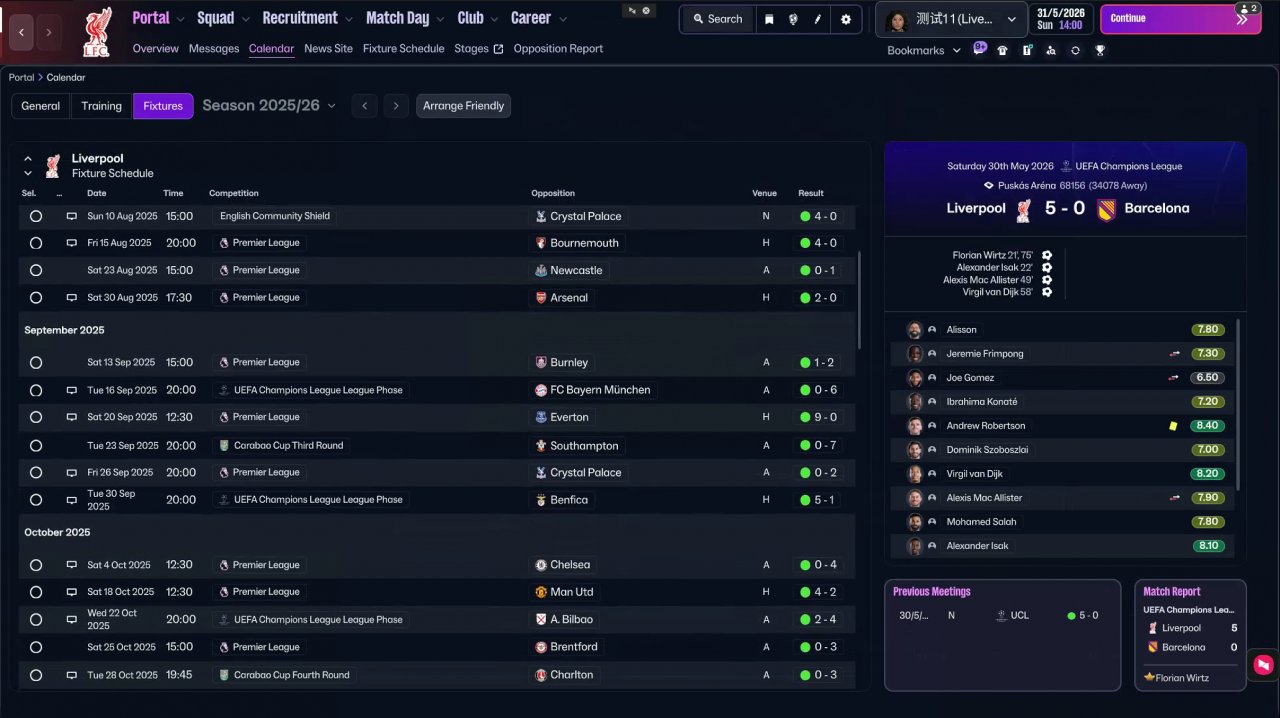Image resolution: width=1280 pixels, height=718 pixels.
Task: Open the Club dropdown menu
Action: pyautogui.click(x=478, y=18)
